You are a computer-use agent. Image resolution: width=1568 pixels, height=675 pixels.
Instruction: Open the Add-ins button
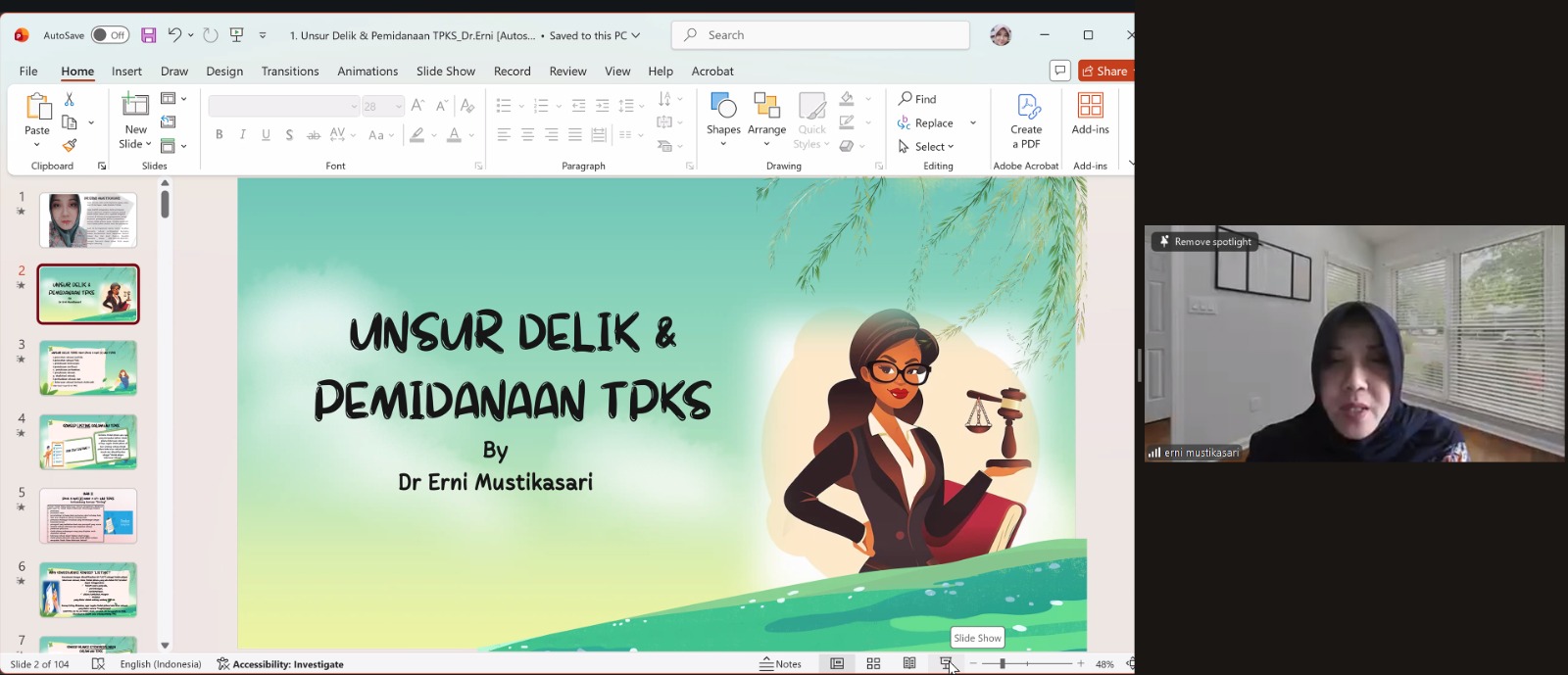(1090, 115)
